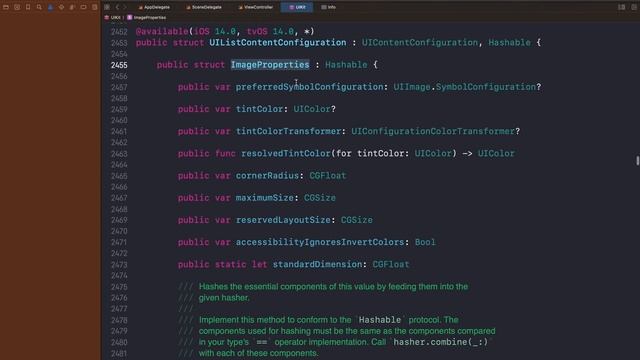Click CGFloat type on line 2465
Screen dimensions: 640x360
[327, 176]
